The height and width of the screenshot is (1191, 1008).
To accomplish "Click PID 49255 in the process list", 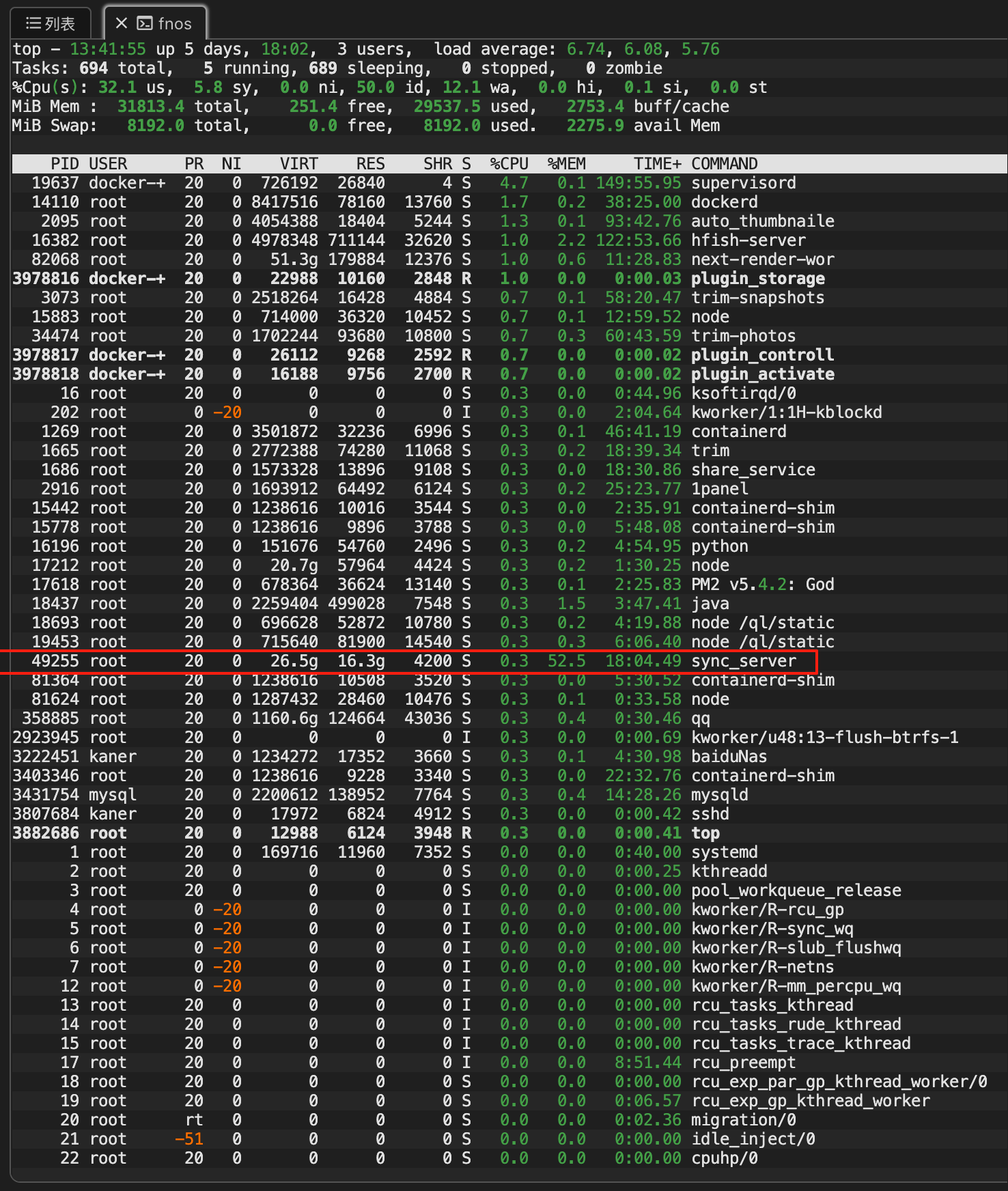I will click(55, 661).
